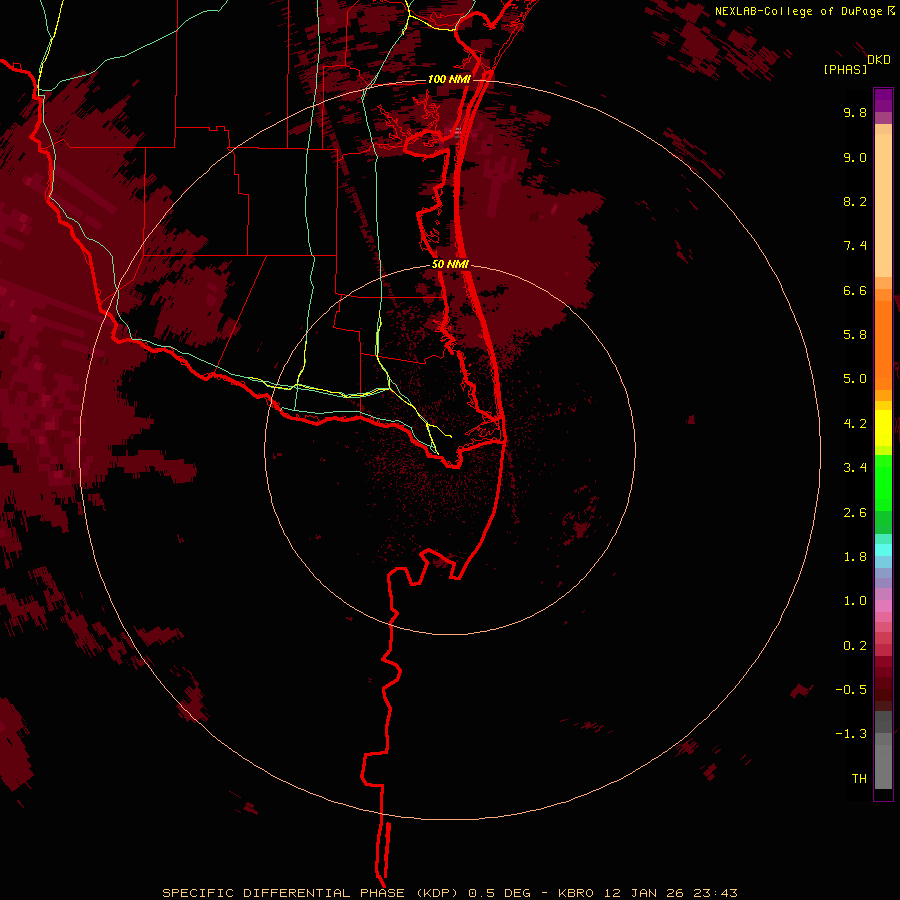Pick the pale peach color bar segment
The width and height of the screenshot is (900, 900).
coord(883,205)
